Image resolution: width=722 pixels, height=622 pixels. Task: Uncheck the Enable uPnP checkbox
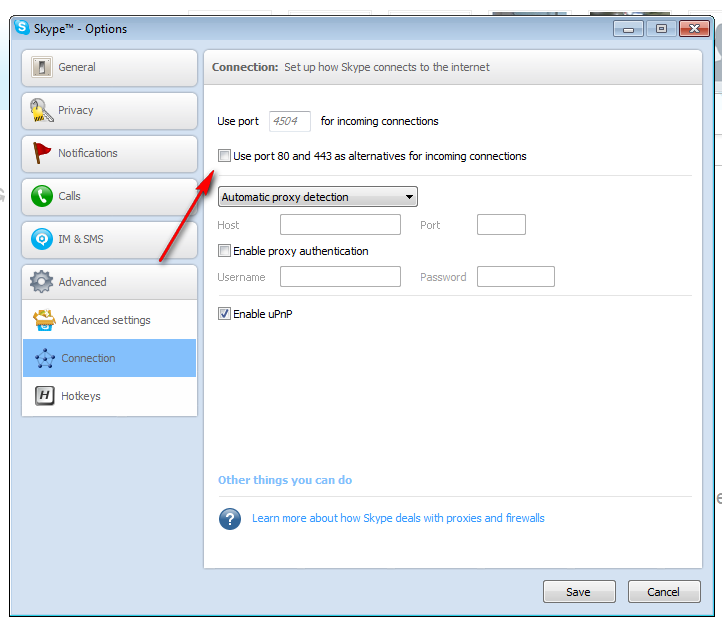pyautogui.click(x=224, y=314)
